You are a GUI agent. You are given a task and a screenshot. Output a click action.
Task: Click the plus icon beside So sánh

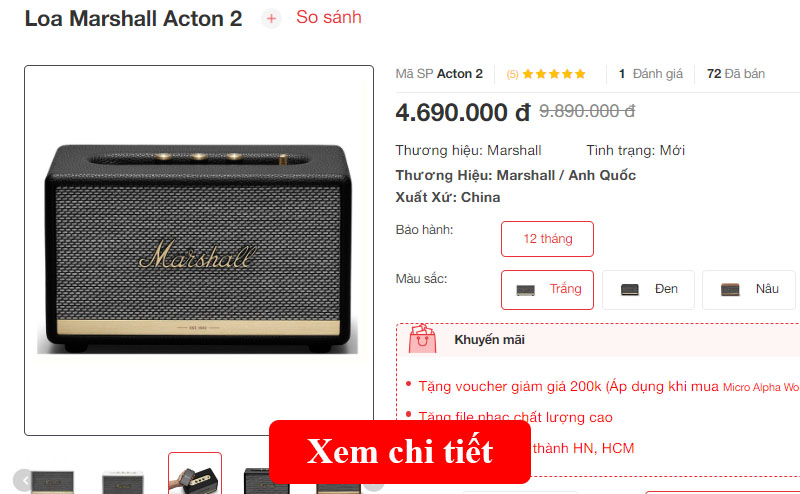point(271,19)
